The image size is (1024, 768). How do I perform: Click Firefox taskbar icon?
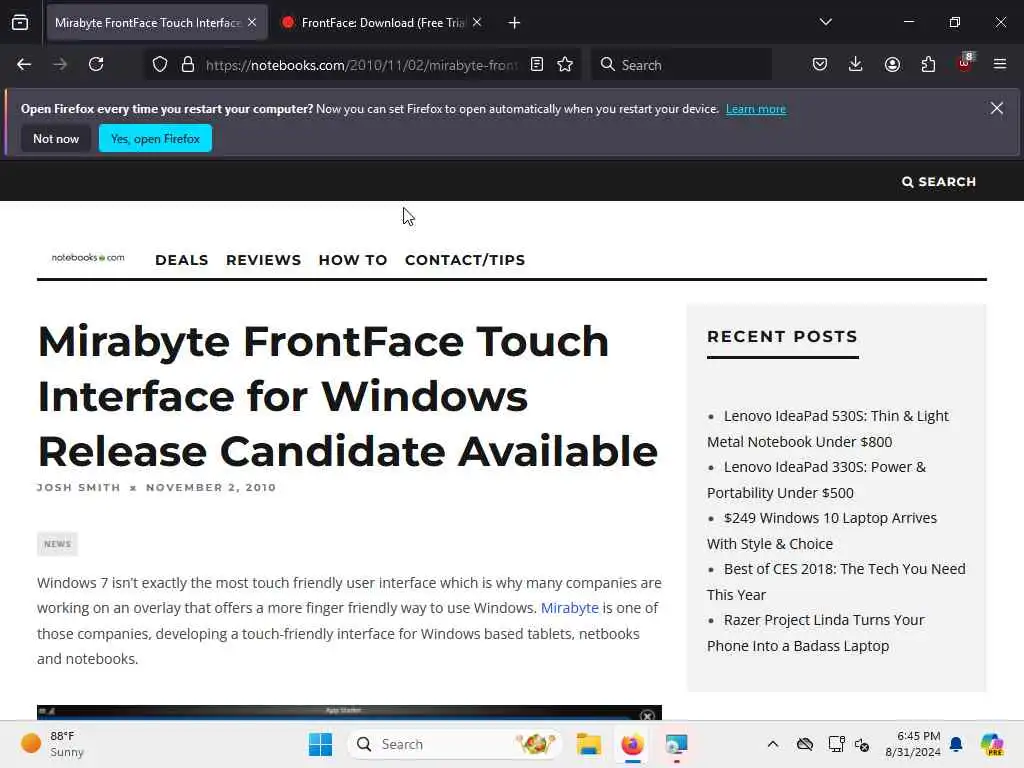pos(632,744)
